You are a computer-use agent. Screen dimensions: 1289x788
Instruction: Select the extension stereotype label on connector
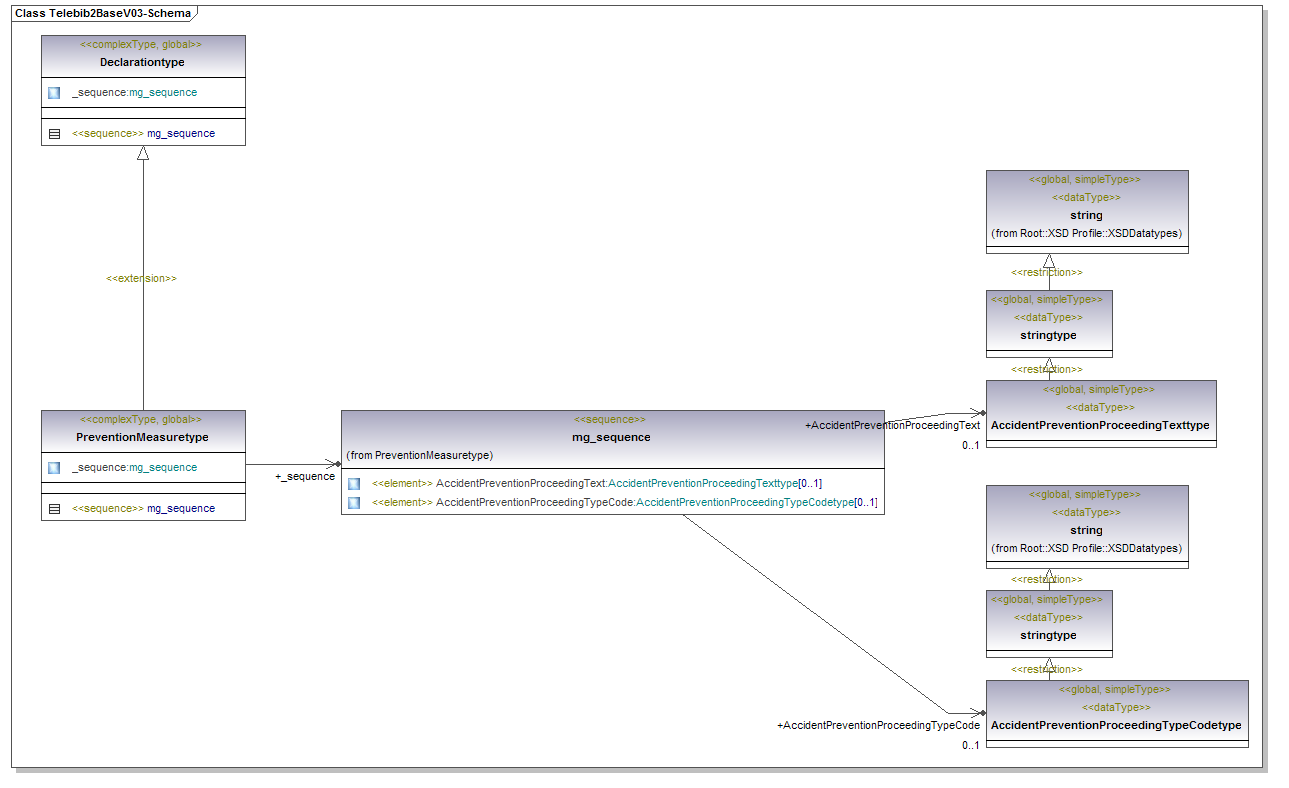[141, 279]
